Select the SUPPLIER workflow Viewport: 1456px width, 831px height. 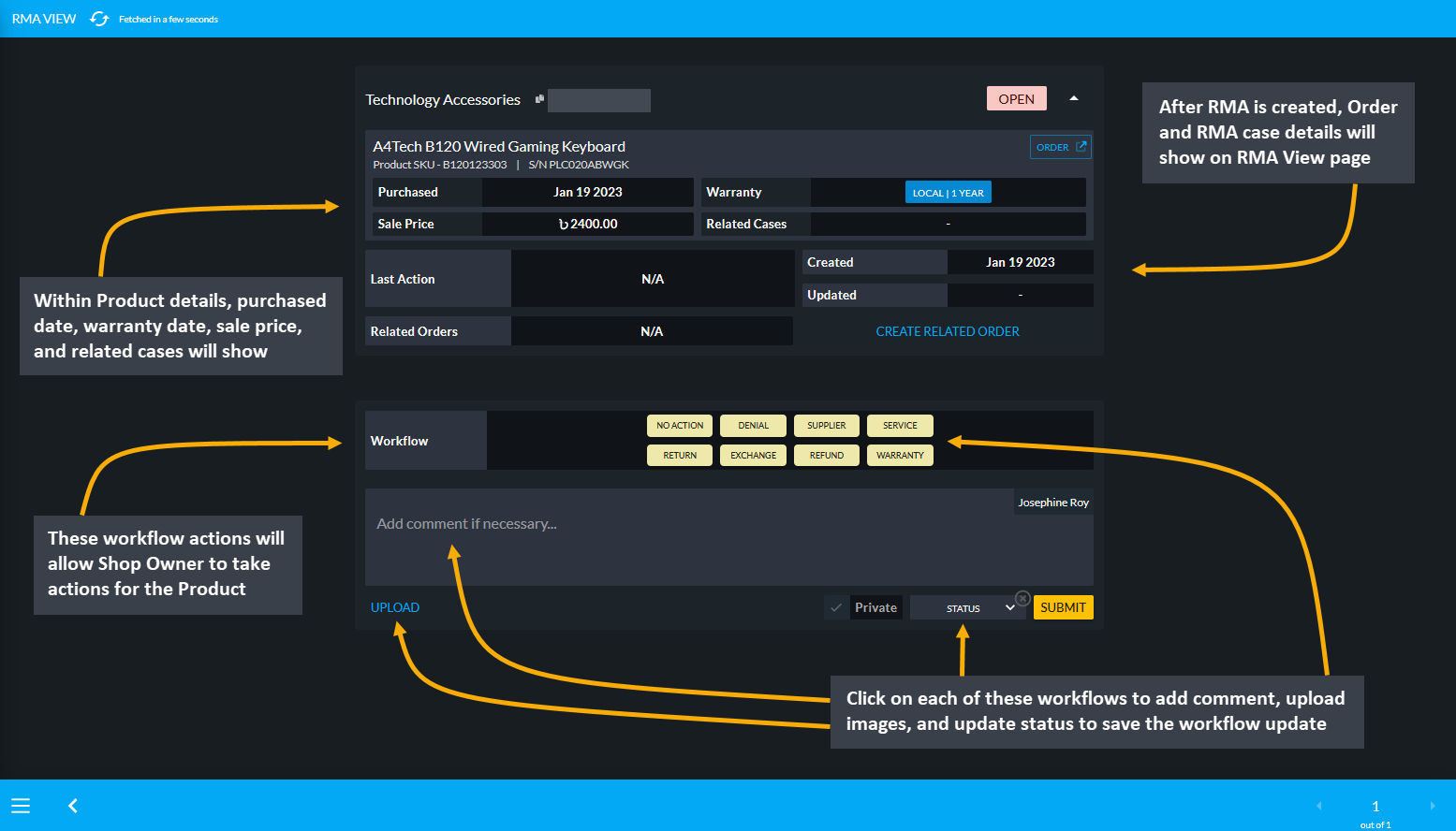point(827,425)
